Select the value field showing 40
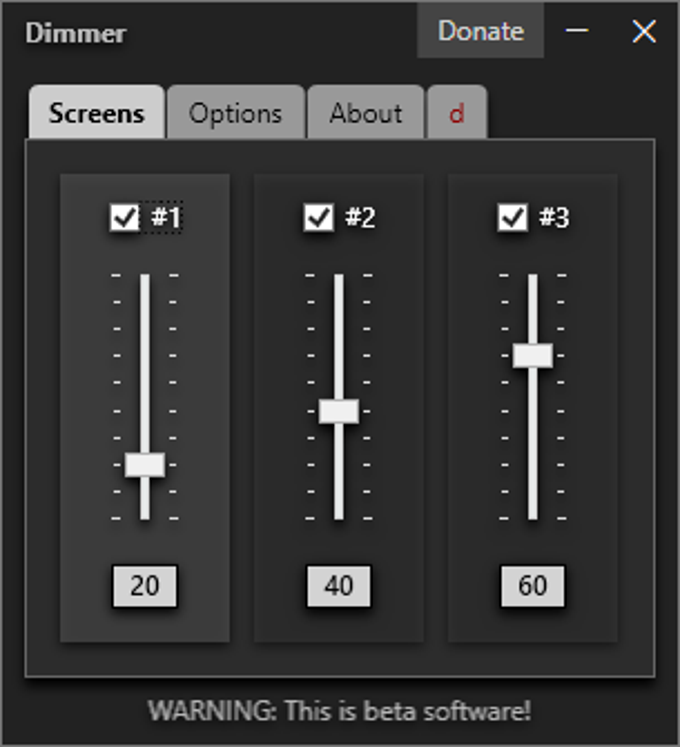 tap(339, 586)
